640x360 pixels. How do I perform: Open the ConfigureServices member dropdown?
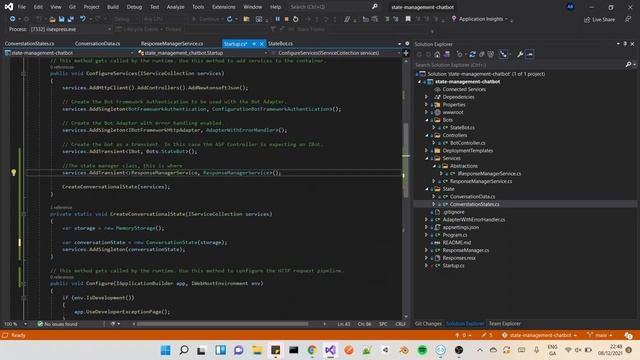336,53
